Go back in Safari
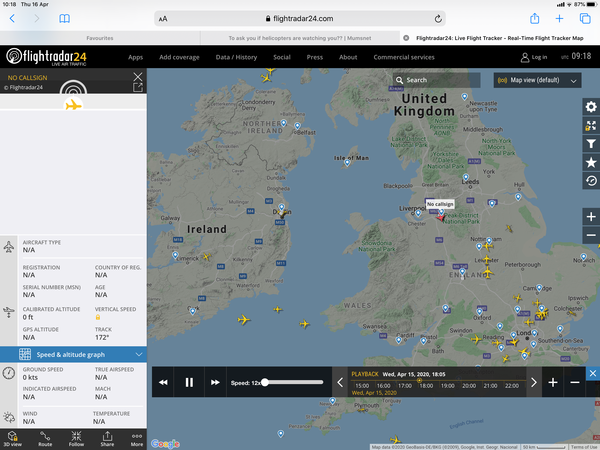The width and height of the screenshot is (600, 450). point(12,18)
